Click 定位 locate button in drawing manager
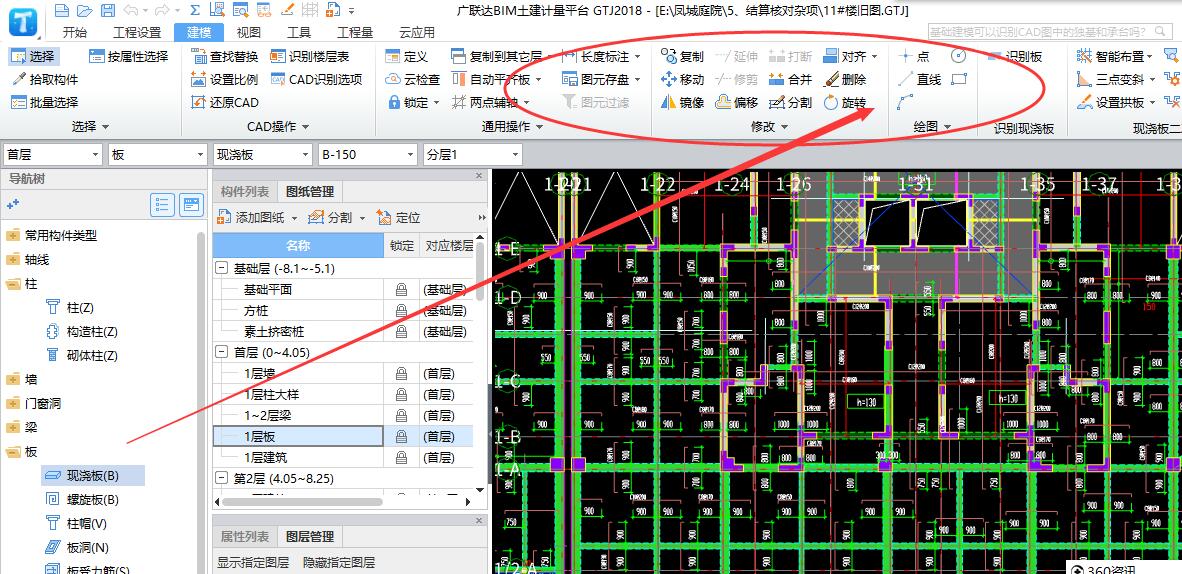 [399, 217]
